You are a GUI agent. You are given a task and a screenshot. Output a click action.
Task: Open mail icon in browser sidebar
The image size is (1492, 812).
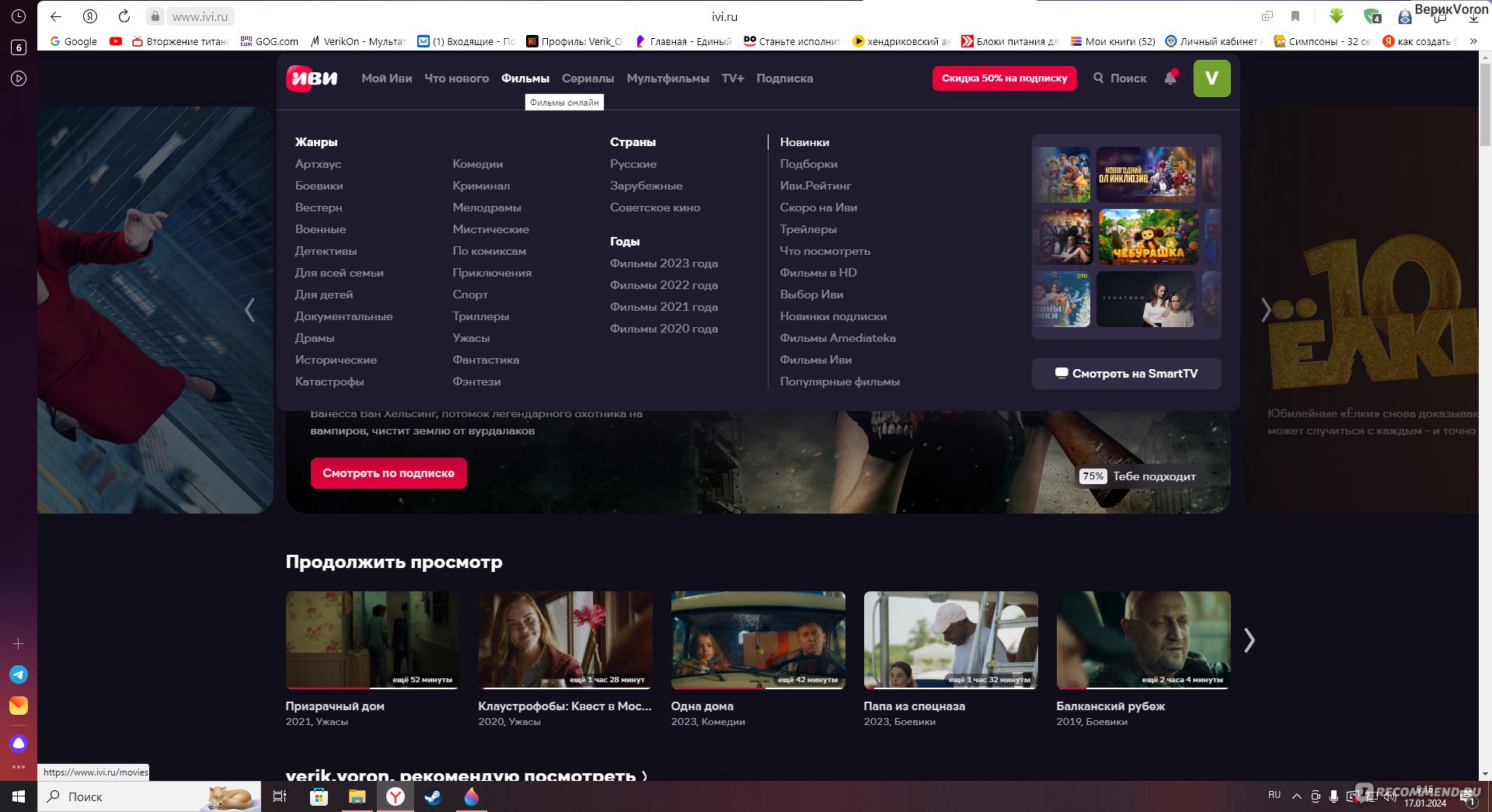(x=19, y=706)
